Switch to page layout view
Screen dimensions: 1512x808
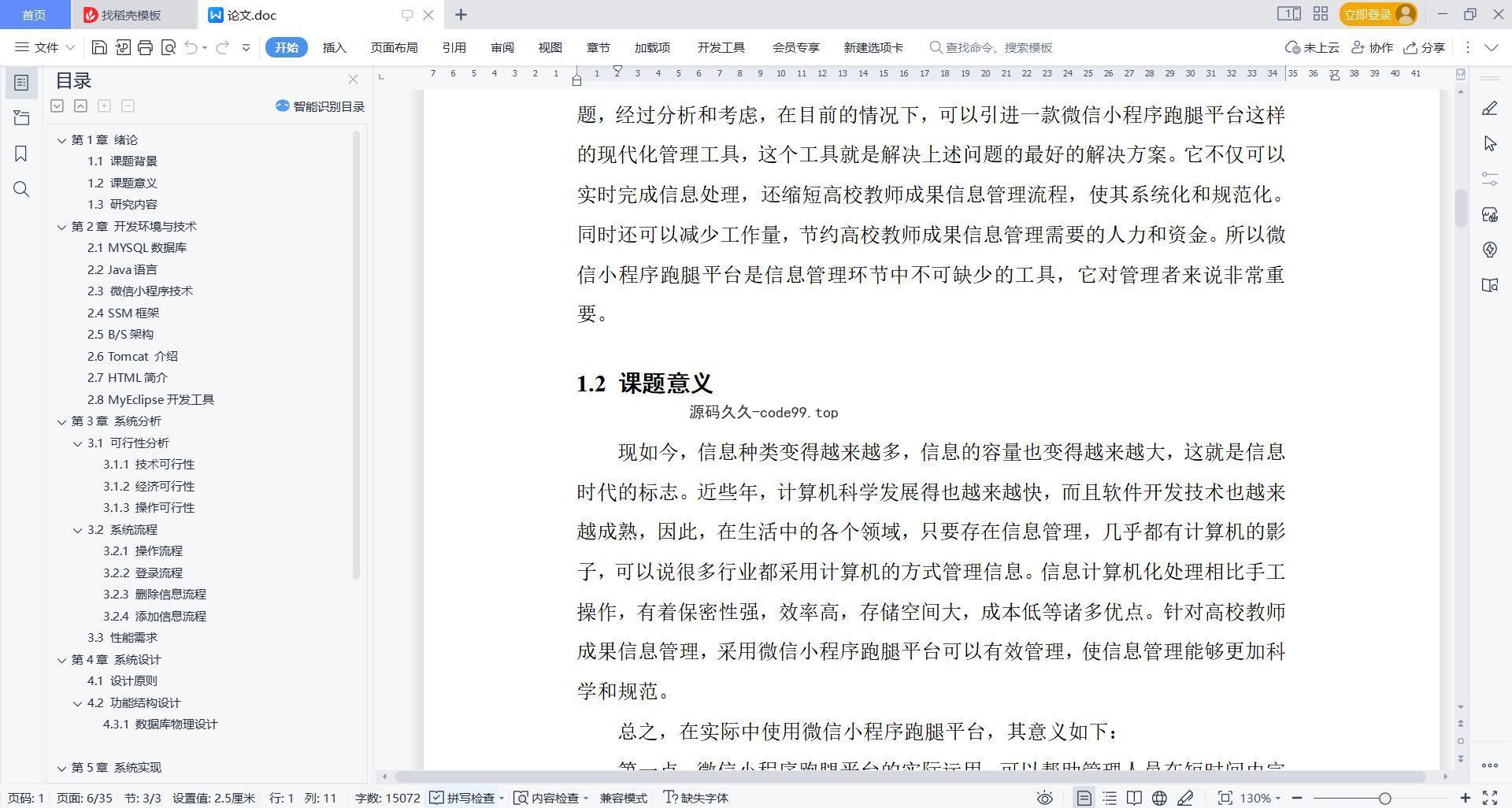1084,798
